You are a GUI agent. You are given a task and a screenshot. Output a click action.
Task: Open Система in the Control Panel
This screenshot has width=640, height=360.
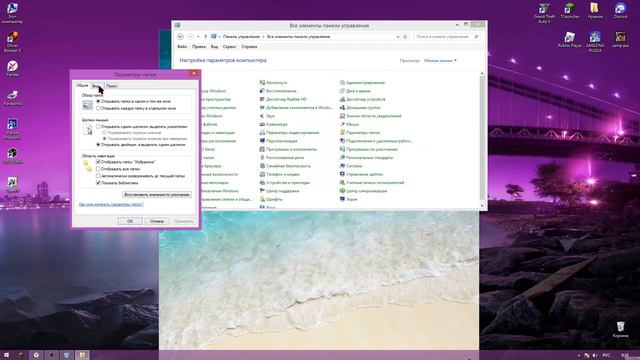pyautogui.click(x=351, y=166)
